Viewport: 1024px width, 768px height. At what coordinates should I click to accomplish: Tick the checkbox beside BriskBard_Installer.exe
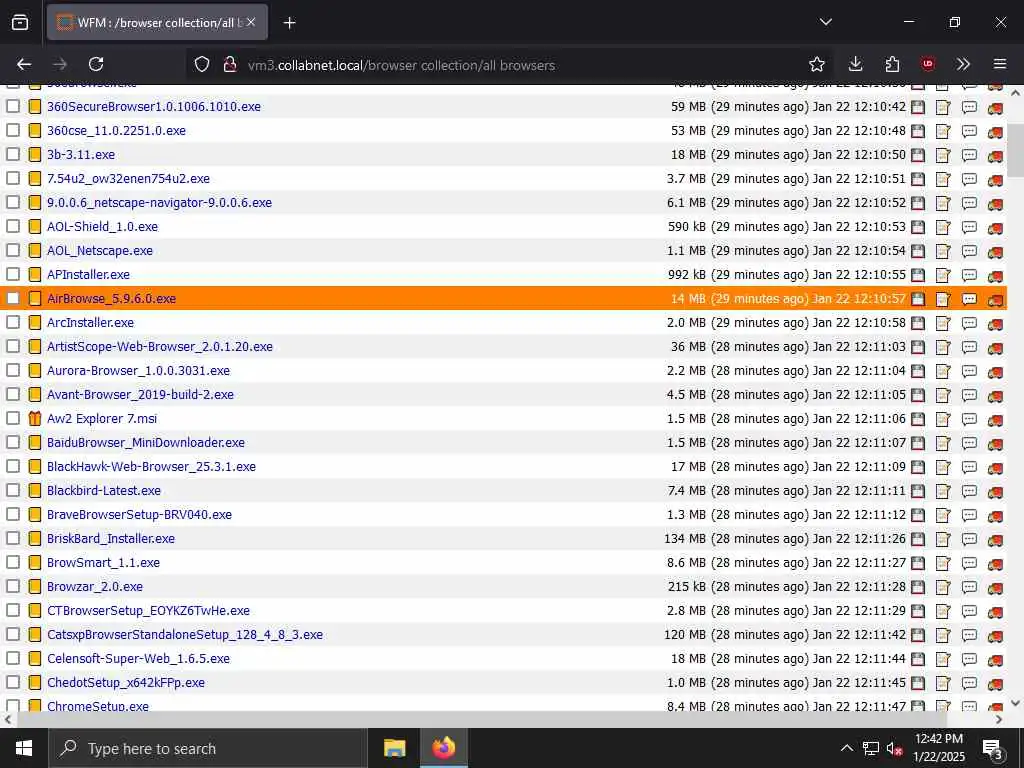[x=12, y=538]
